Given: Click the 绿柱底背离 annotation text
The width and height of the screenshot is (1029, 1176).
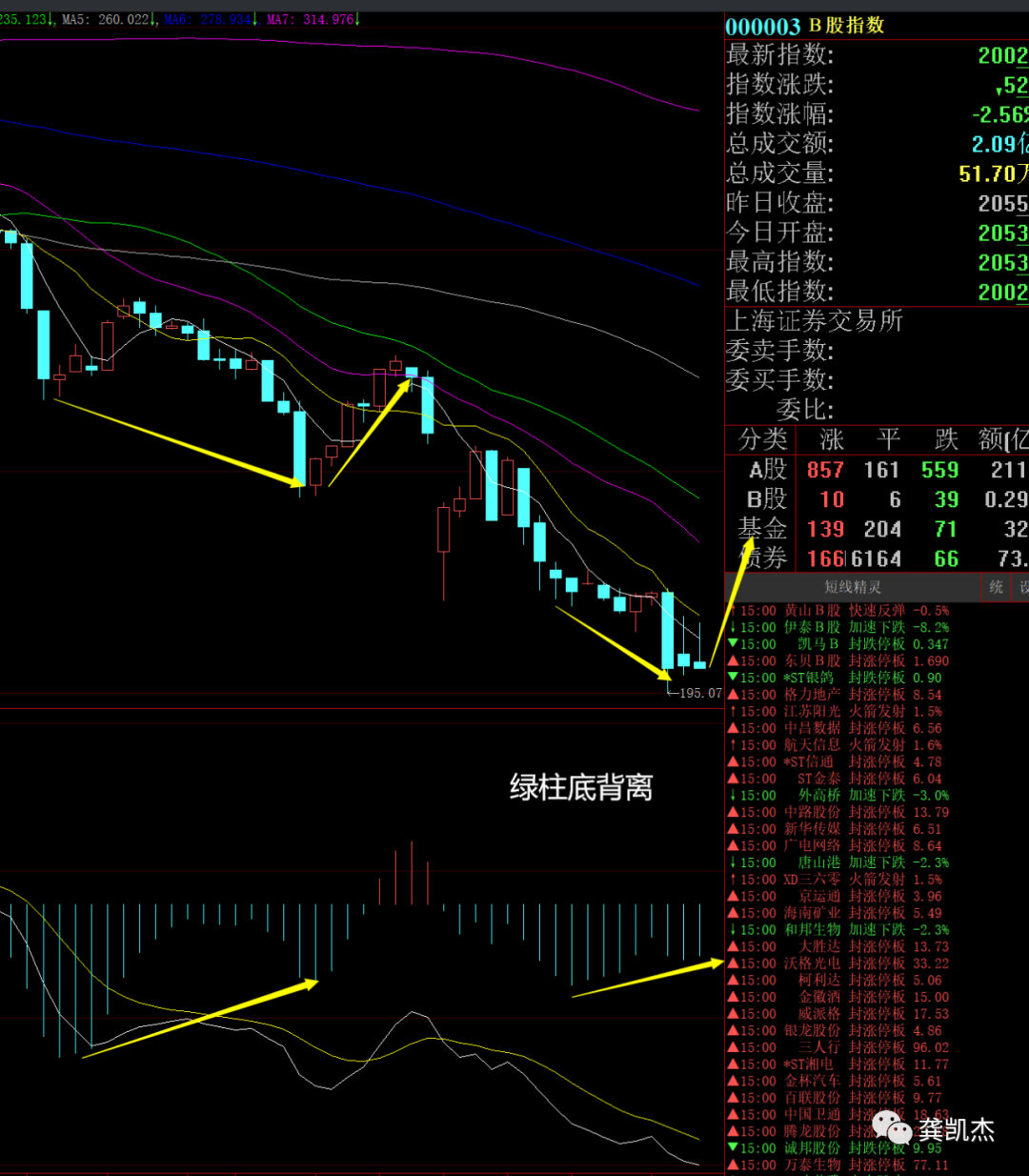Looking at the screenshot, I should click(581, 788).
